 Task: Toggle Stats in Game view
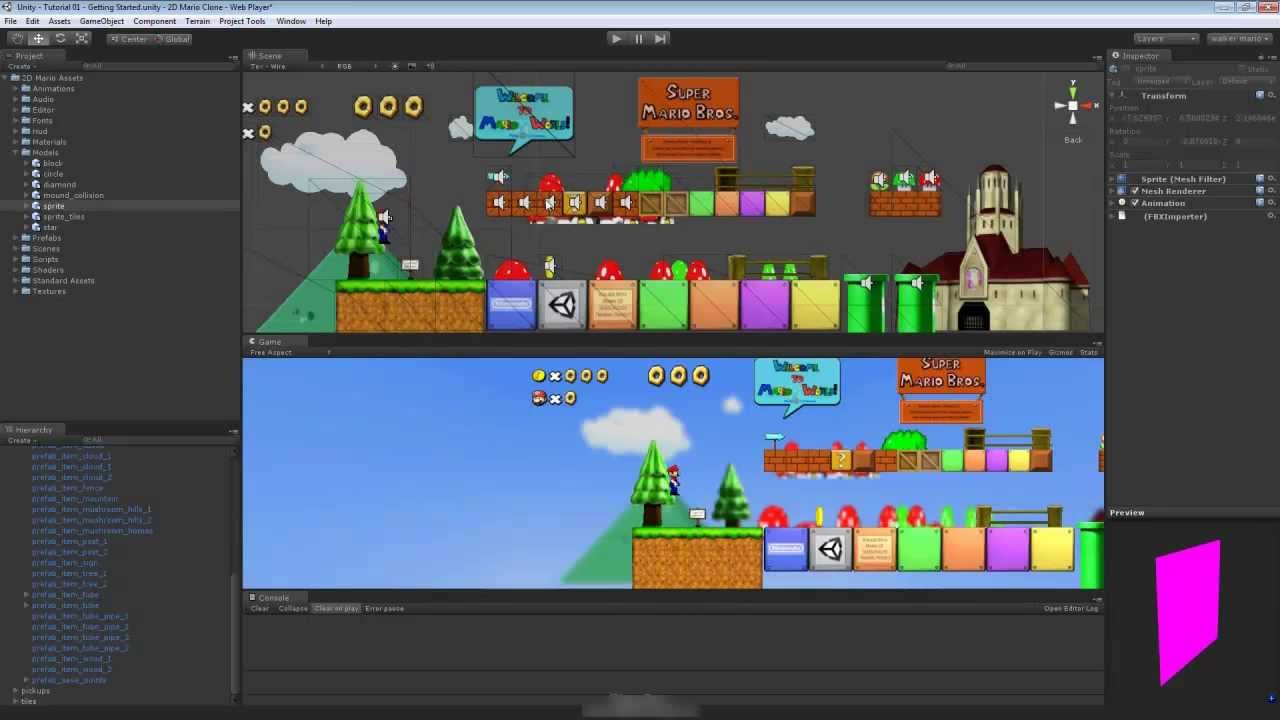pos(1088,352)
